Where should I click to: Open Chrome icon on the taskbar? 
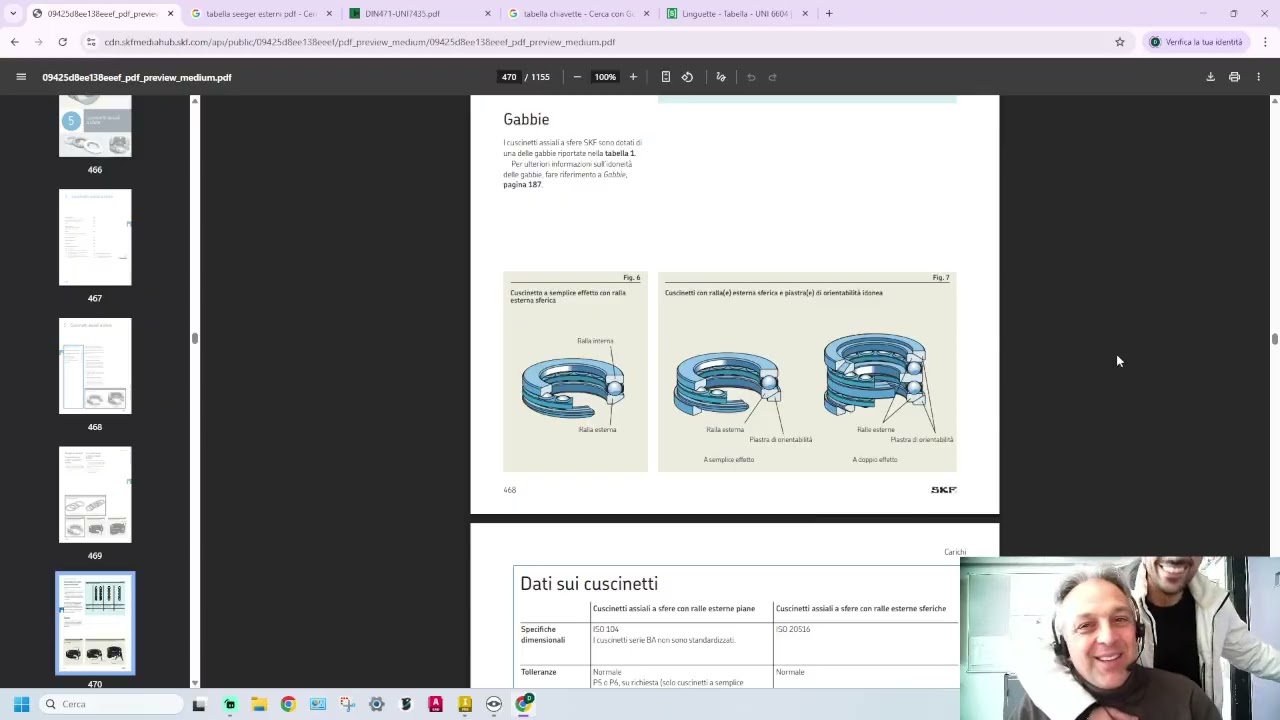(288, 704)
